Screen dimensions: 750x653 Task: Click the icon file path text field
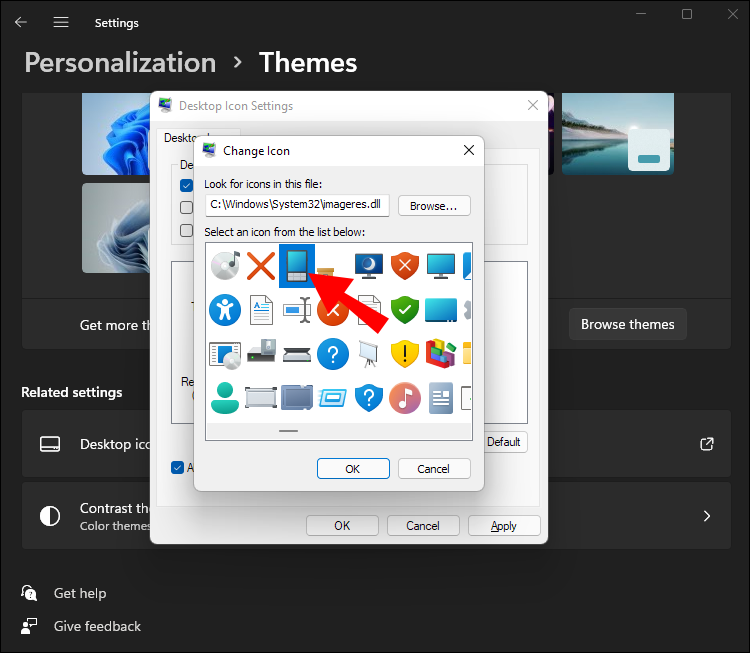tap(297, 205)
